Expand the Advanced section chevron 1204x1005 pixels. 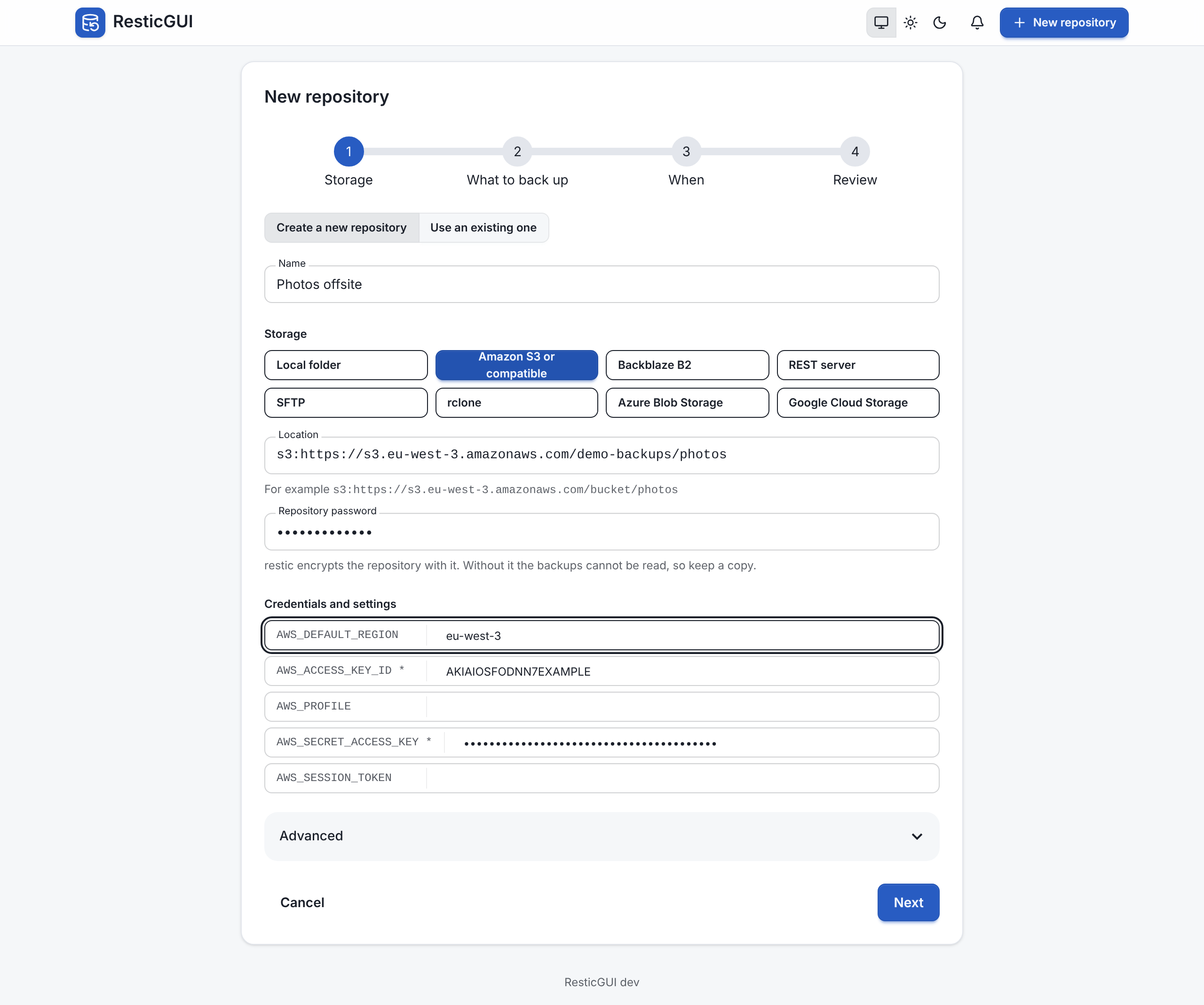(917, 837)
